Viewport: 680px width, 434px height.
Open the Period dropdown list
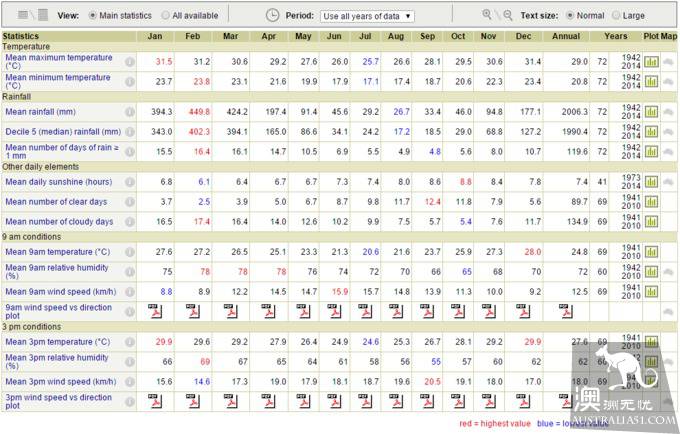tap(367, 16)
